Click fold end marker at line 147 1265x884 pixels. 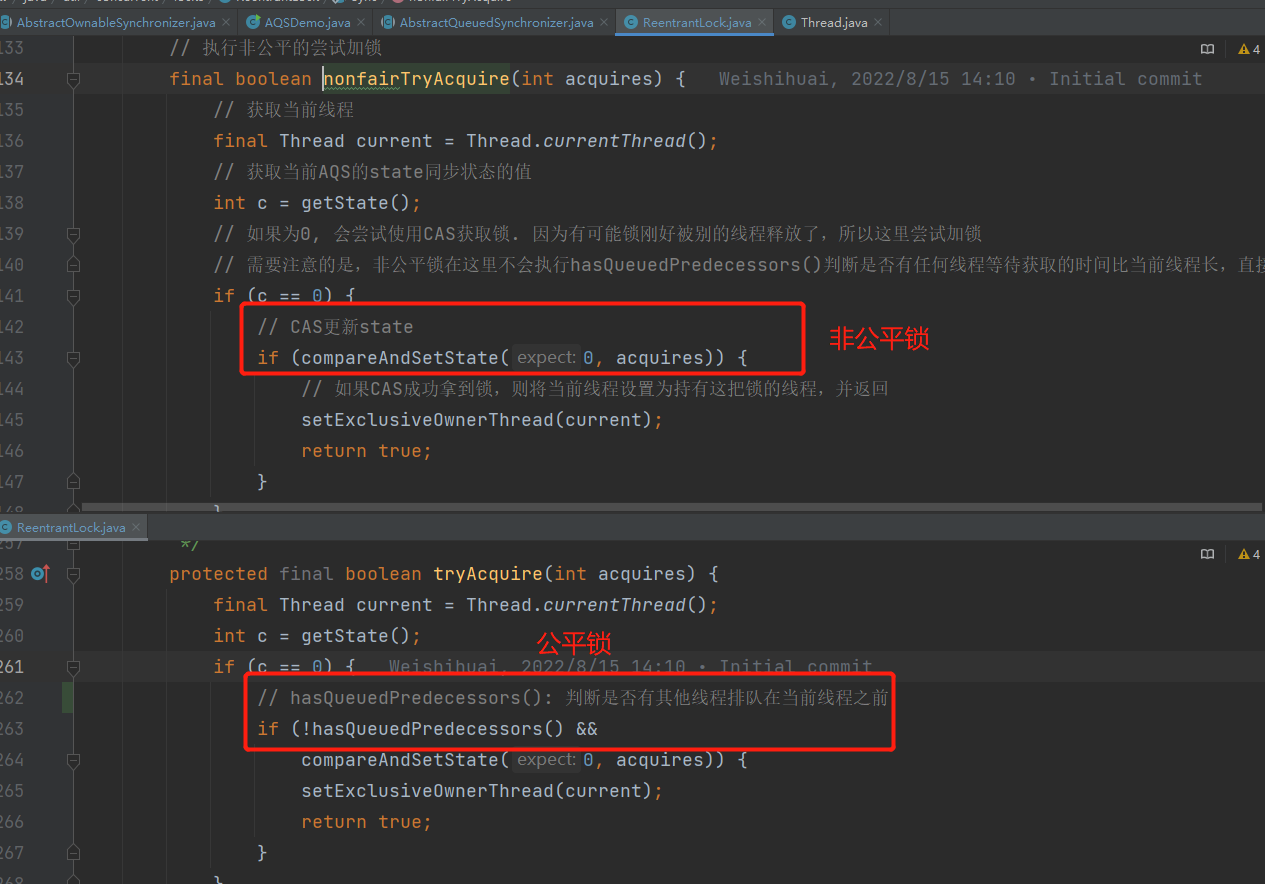point(73,482)
